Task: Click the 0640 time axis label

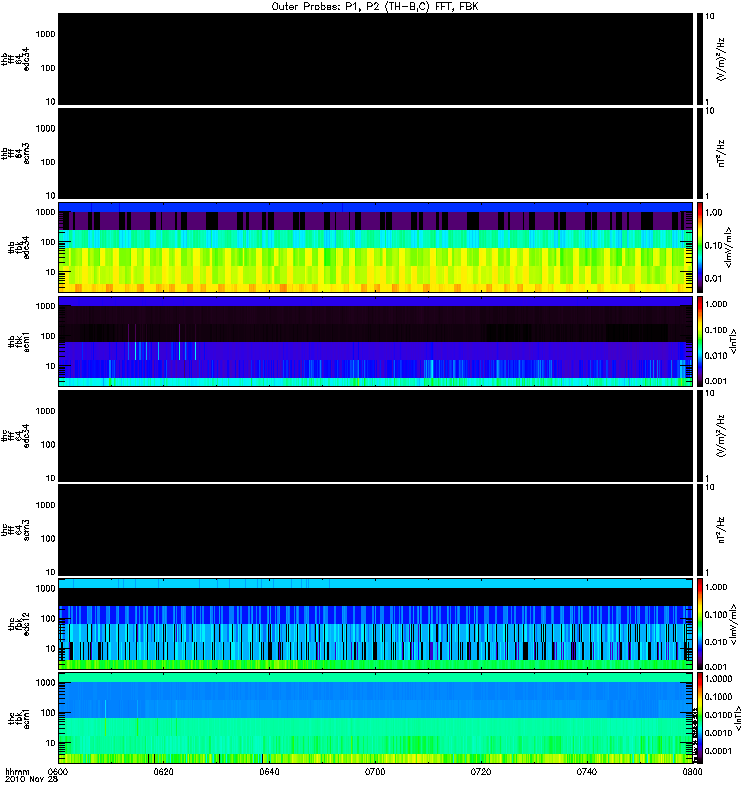Action: coord(269,772)
